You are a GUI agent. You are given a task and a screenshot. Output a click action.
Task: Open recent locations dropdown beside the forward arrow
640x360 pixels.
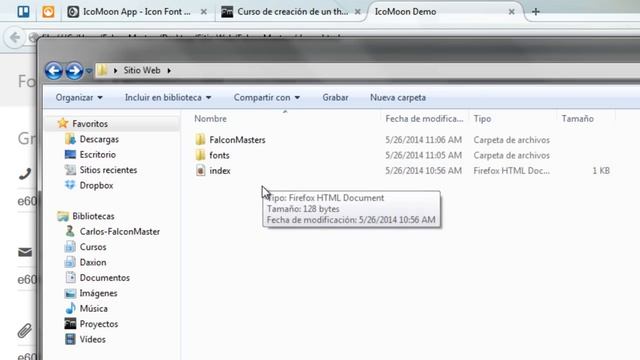pos(89,71)
